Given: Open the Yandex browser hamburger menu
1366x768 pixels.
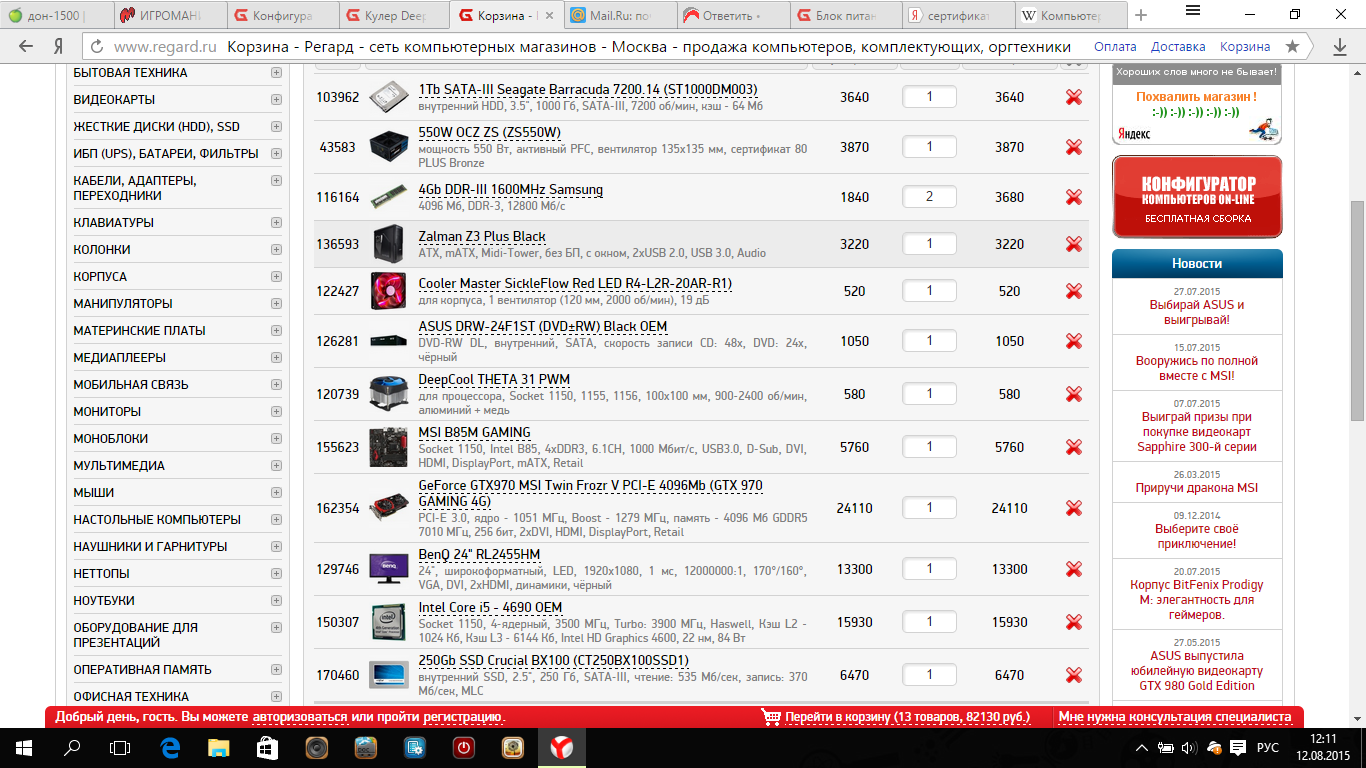Looking at the screenshot, I should [x=1193, y=11].
